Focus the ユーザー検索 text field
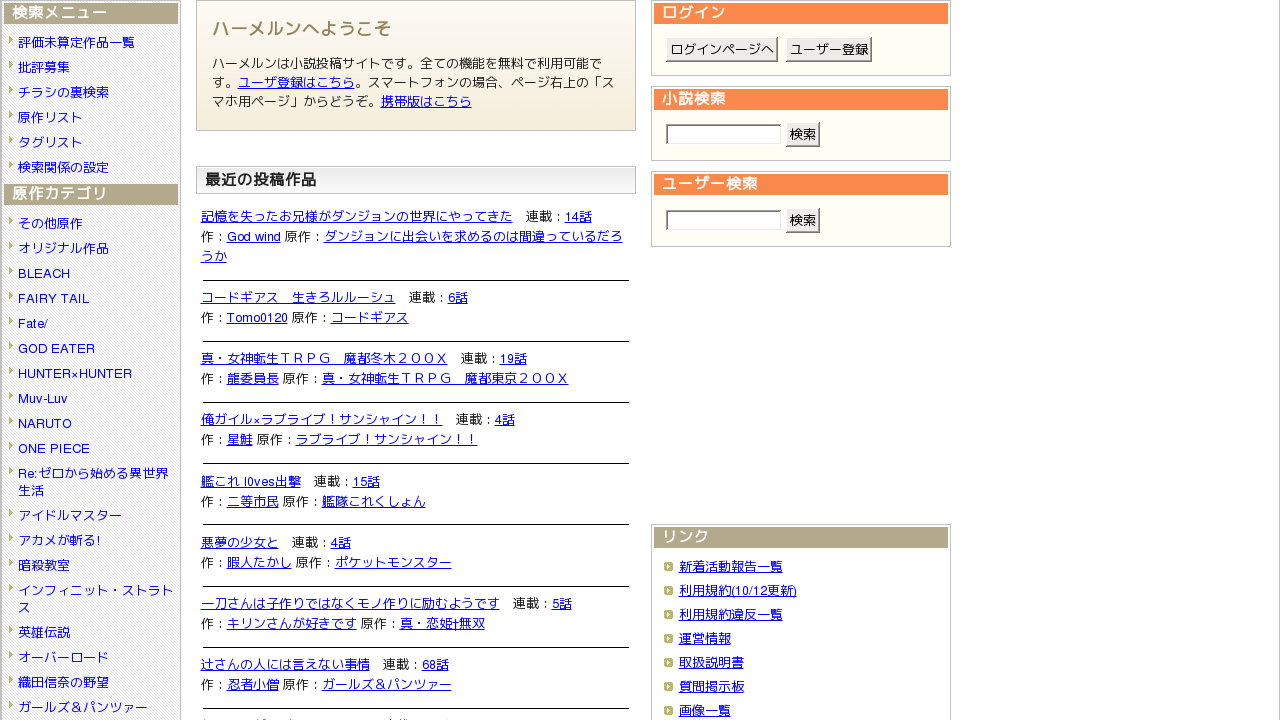This screenshot has height=720, width=1280. click(723, 220)
